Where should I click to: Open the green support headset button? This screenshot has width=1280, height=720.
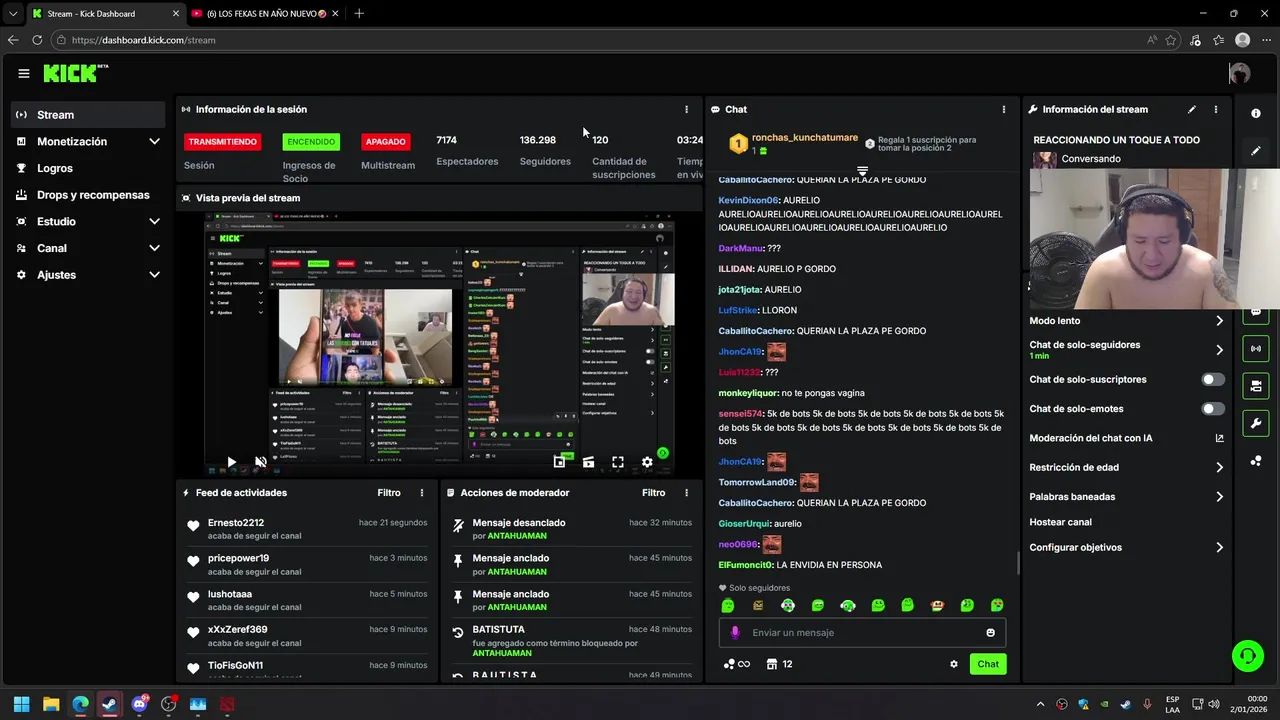[x=1247, y=656]
